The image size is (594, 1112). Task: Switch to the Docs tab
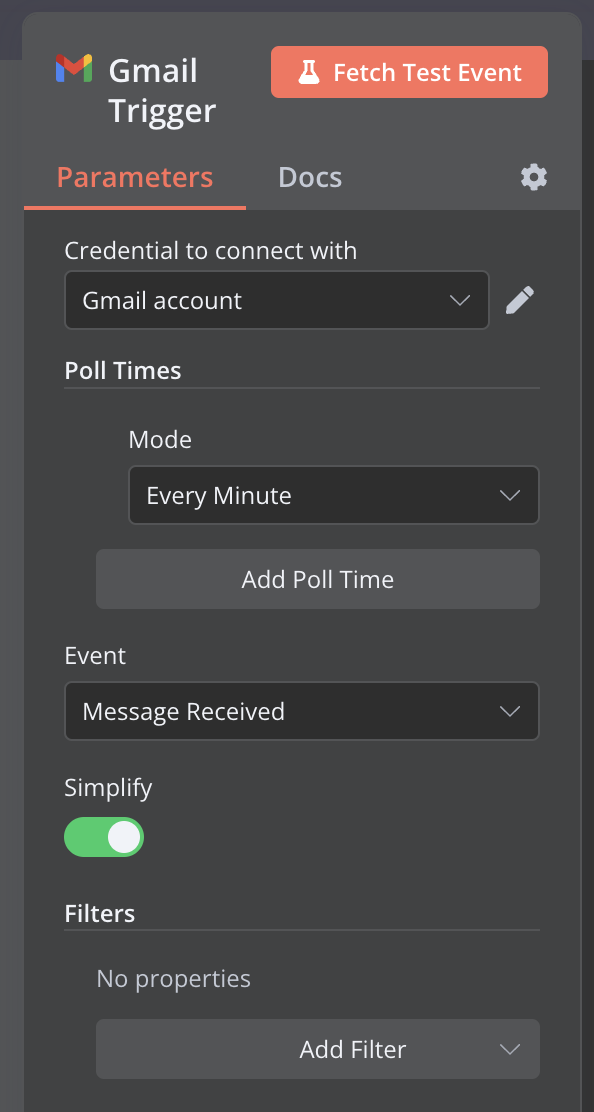[310, 177]
